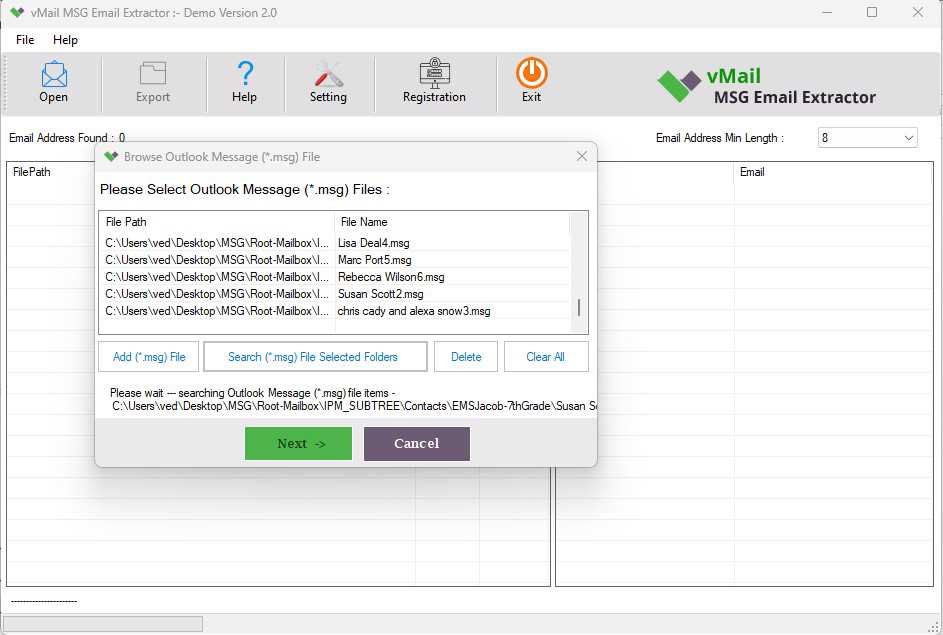The image size is (943, 635).
Task: Click the green Next button
Action: [x=298, y=444]
